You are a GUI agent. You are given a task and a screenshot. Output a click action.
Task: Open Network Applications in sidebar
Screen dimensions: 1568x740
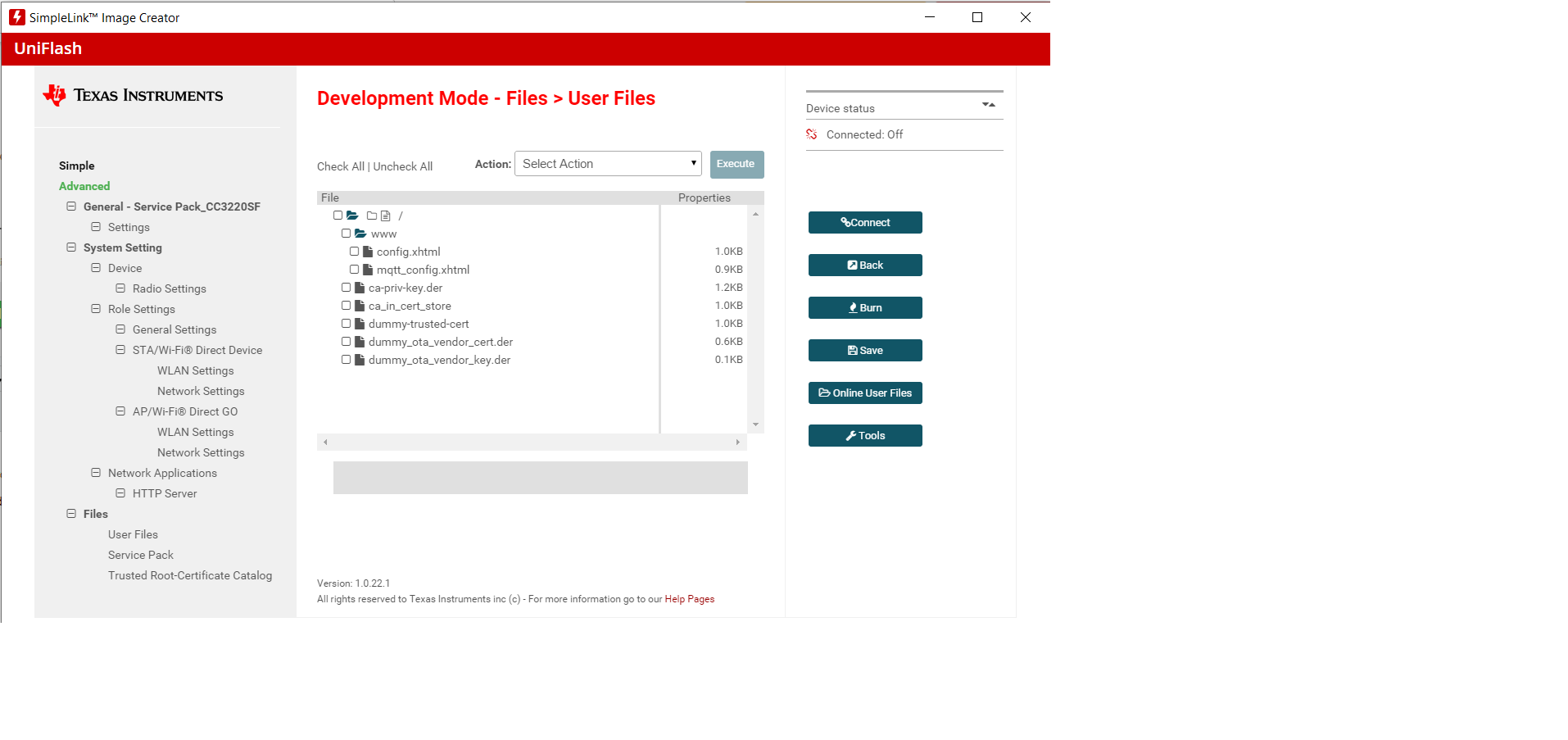click(x=162, y=473)
